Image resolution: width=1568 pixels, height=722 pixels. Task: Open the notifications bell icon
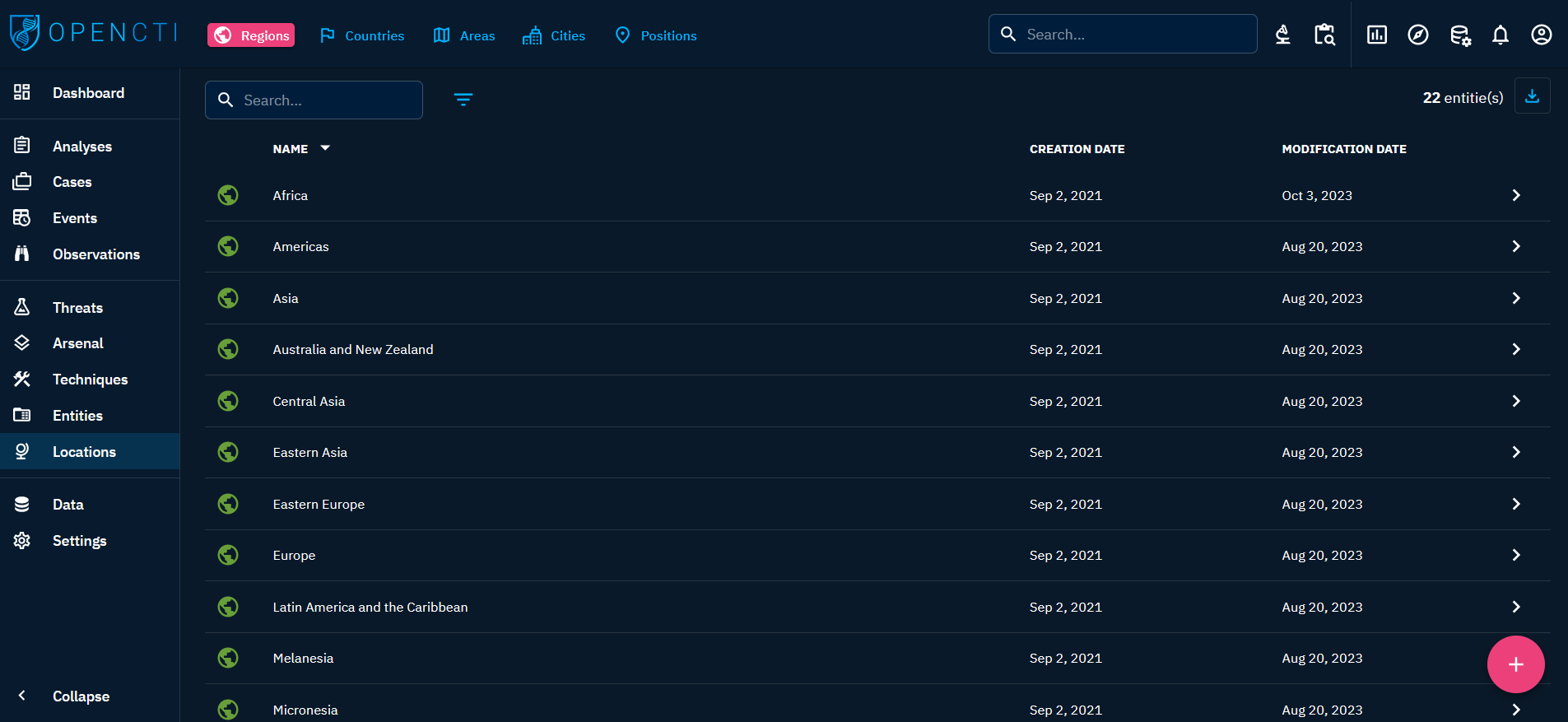coord(1500,35)
